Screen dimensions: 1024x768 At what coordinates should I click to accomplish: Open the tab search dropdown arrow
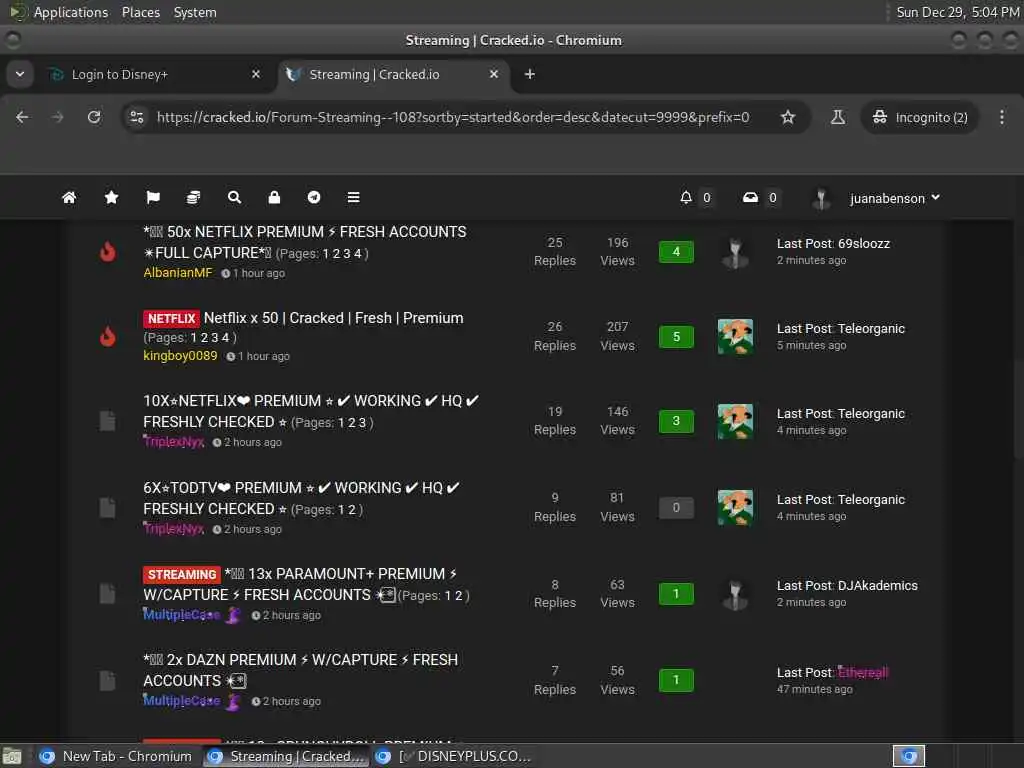[20, 74]
